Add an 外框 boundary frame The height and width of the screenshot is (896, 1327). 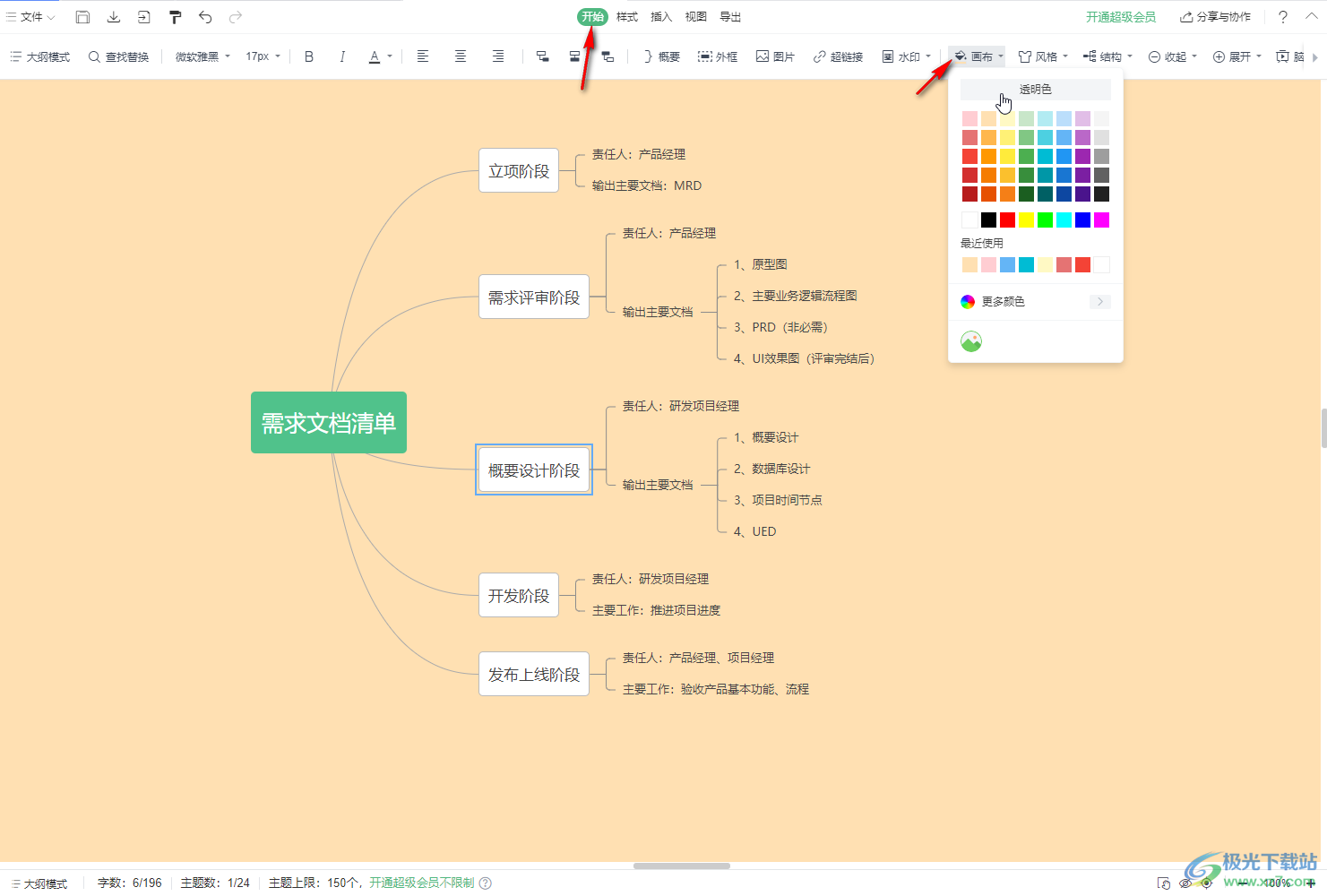click(x=718, y=56)
